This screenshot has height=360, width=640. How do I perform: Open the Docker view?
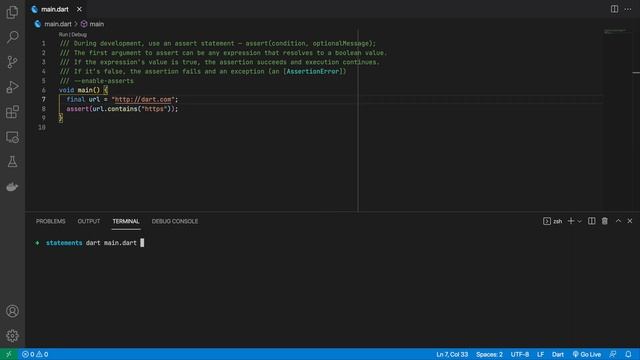point(12,187)
